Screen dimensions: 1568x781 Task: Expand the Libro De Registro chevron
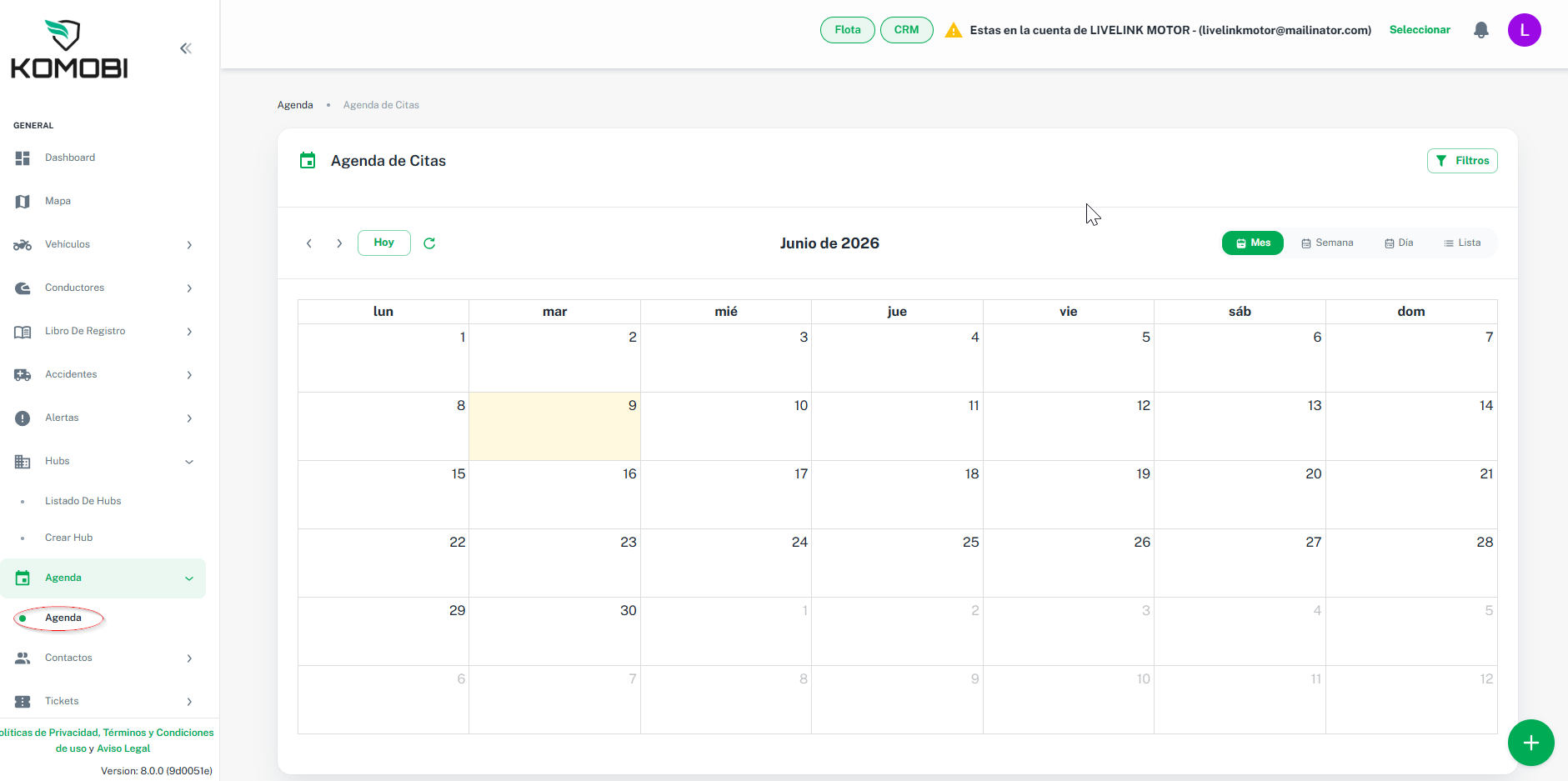click(x=189, y=331)
